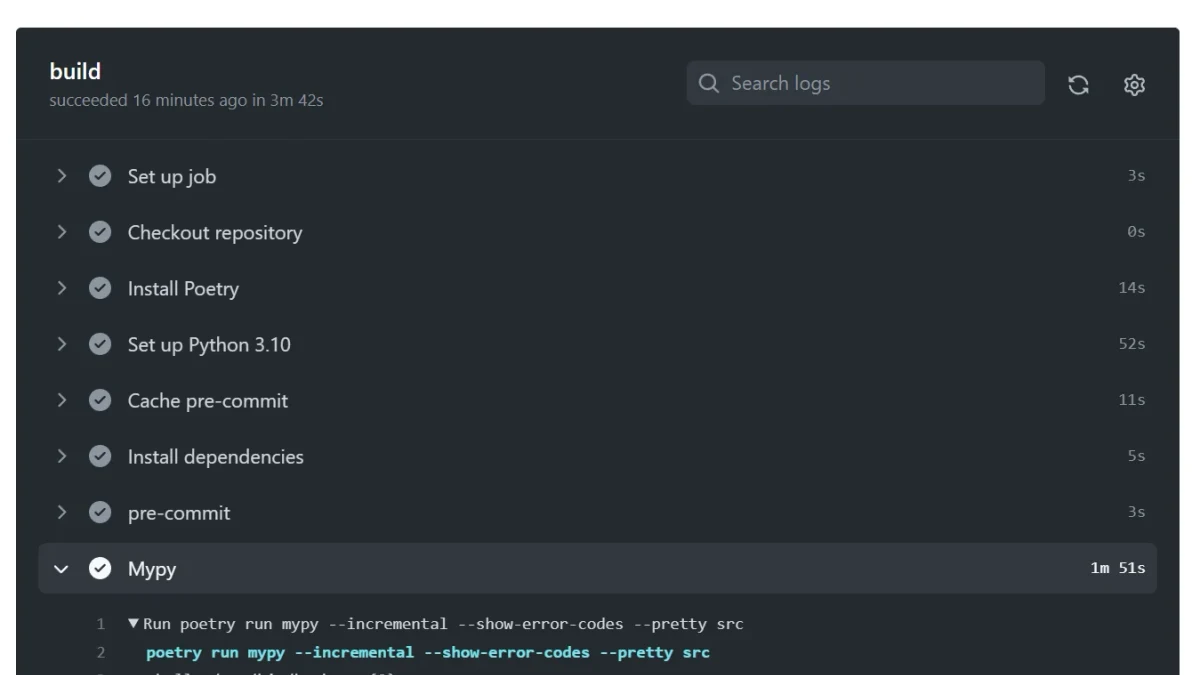
Task: Expand the Cache pre-commit step
Action: point(62,400)
